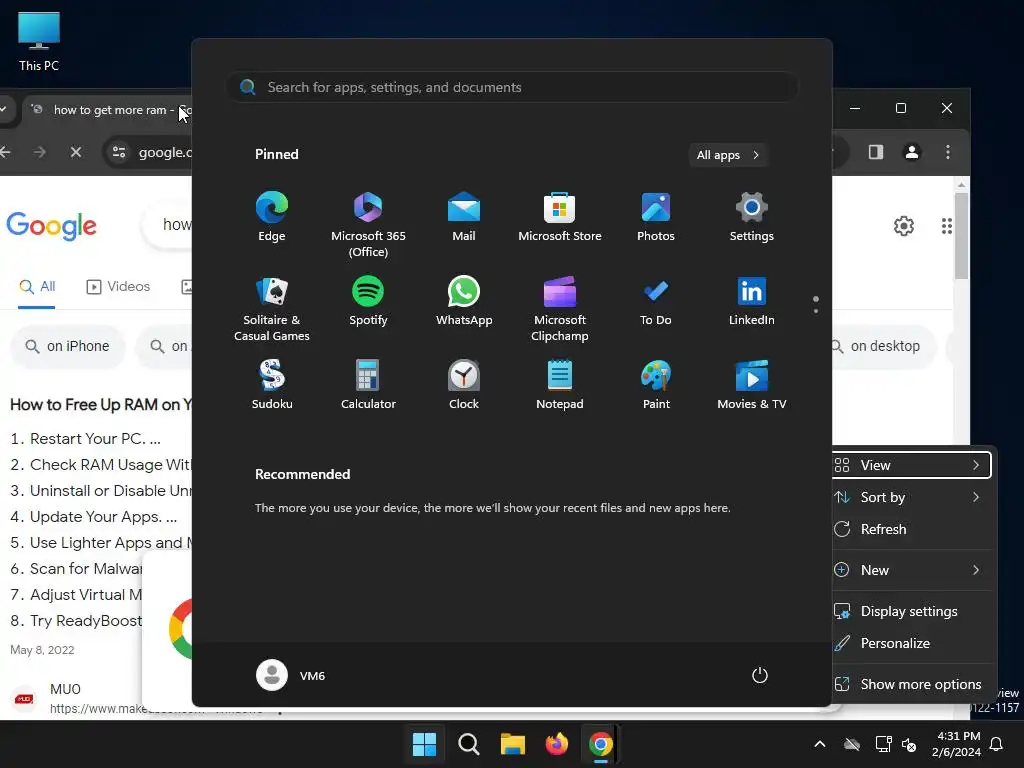
Task: Open Chrome site information icon
Action: tap(119, 152)
